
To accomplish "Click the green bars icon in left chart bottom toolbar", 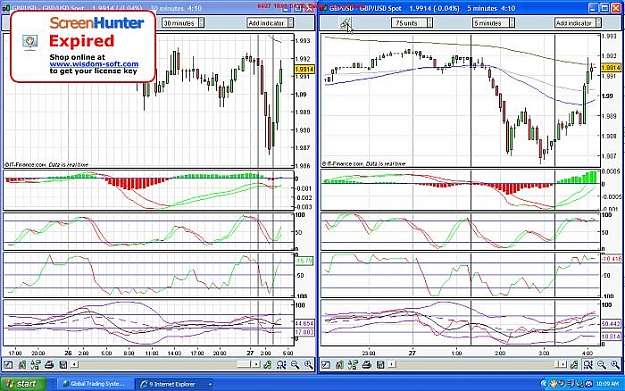I will click(x=22, y=364).
